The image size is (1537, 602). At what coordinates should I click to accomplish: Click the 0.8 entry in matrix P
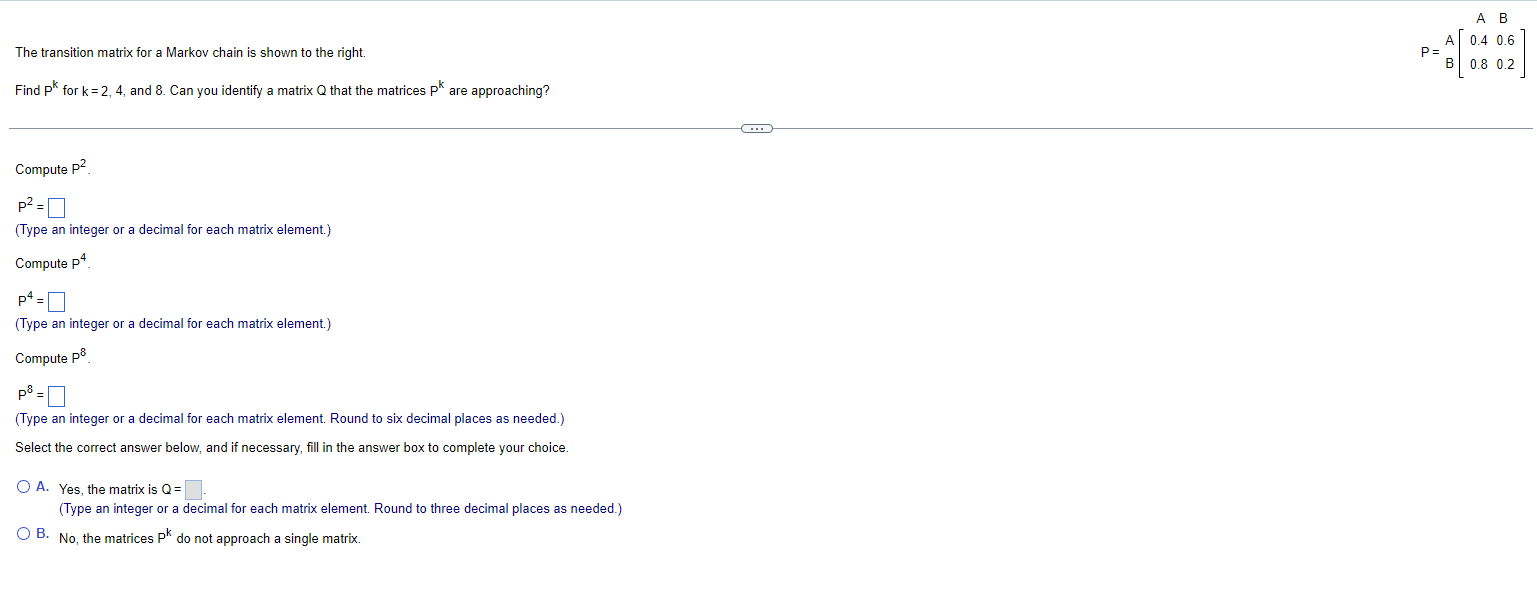(x=1479, y=64)
